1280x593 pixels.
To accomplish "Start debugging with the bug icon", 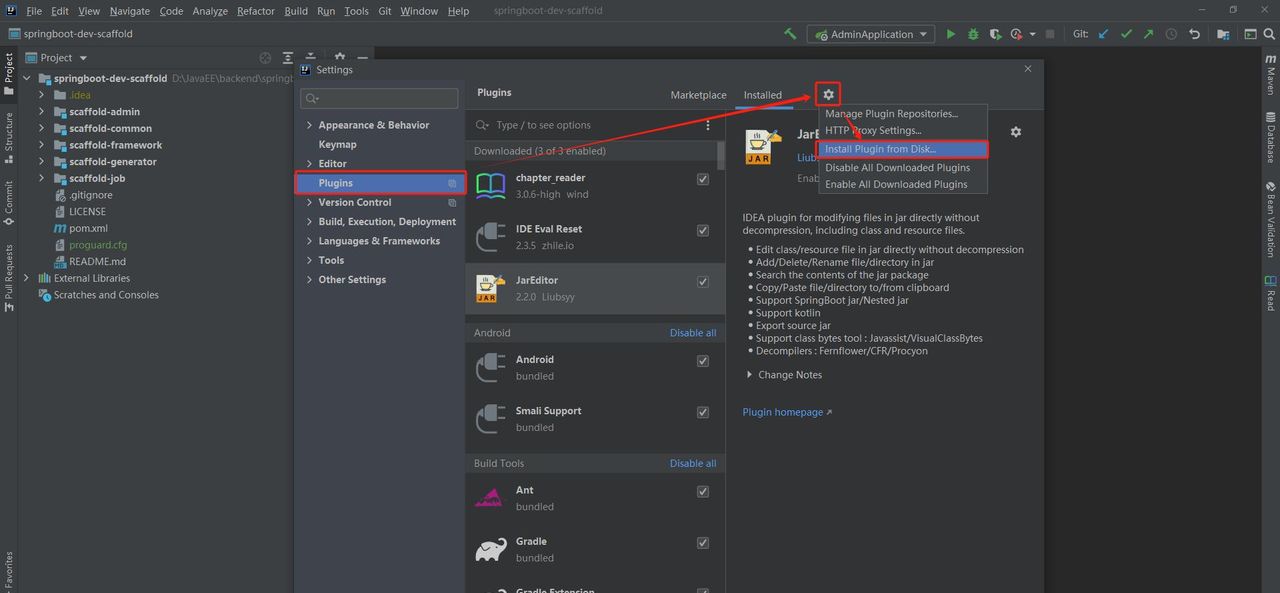I will tap(972, 34).
